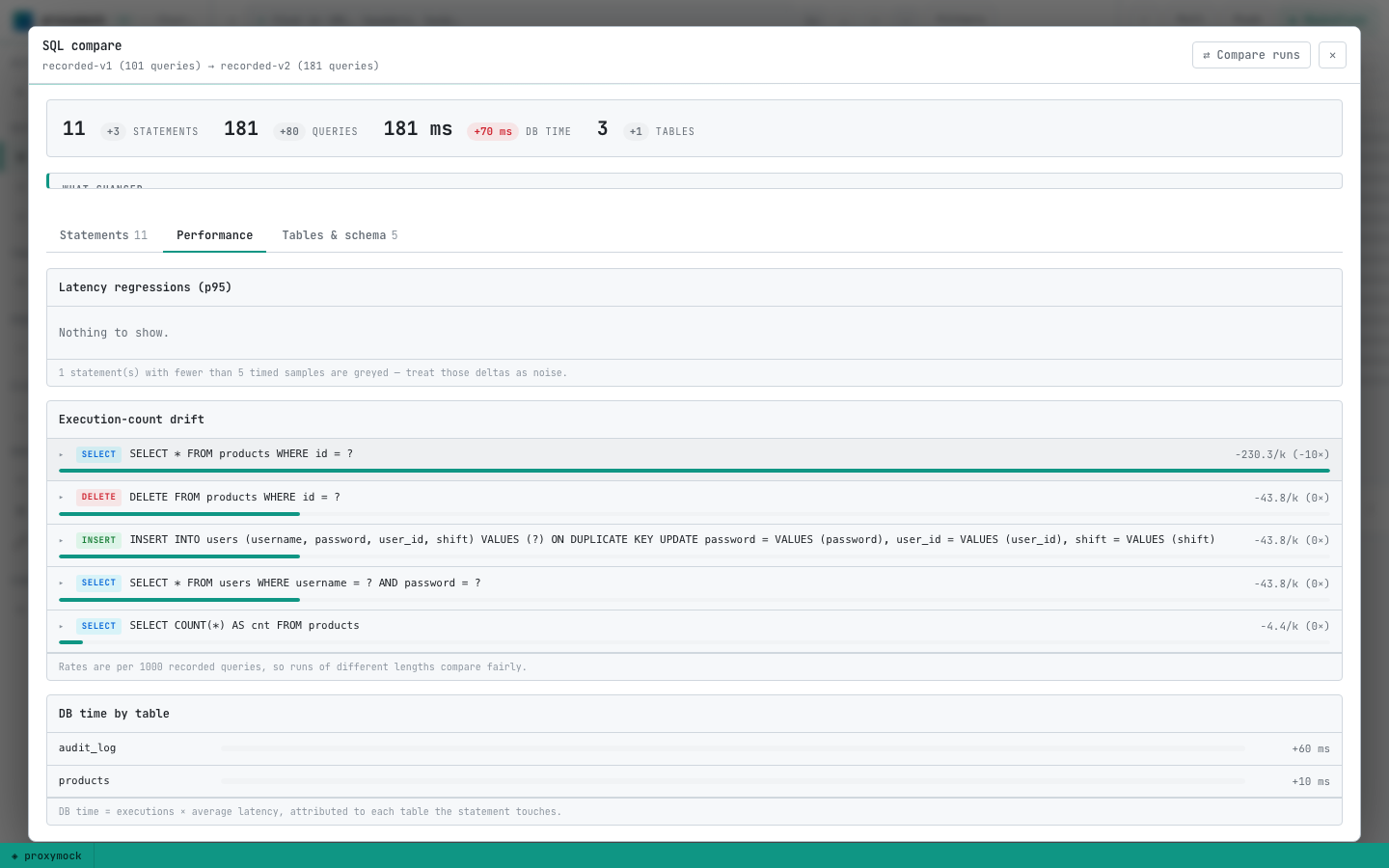The image size is (1389, 868).
Task: Click the Nothing to show message
Action: coord(114,333)
